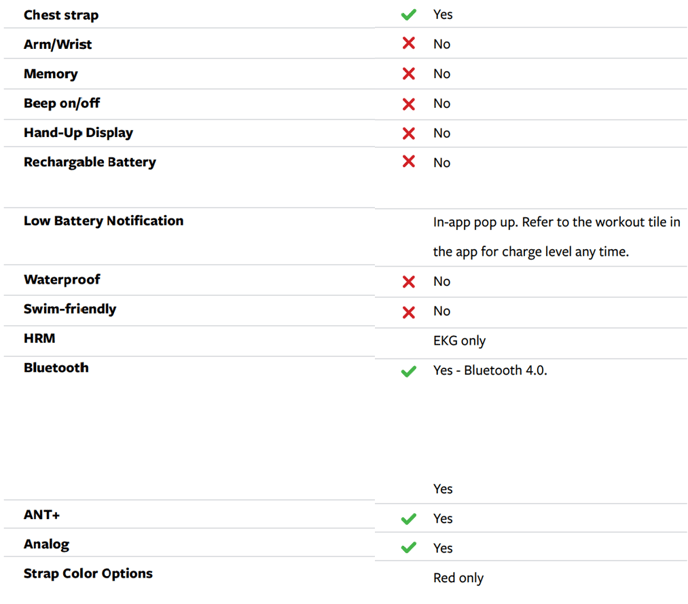This screenshot has height=604, width=688.
Task: Click the red X for Waterproof
Action: tap(408, 282)
